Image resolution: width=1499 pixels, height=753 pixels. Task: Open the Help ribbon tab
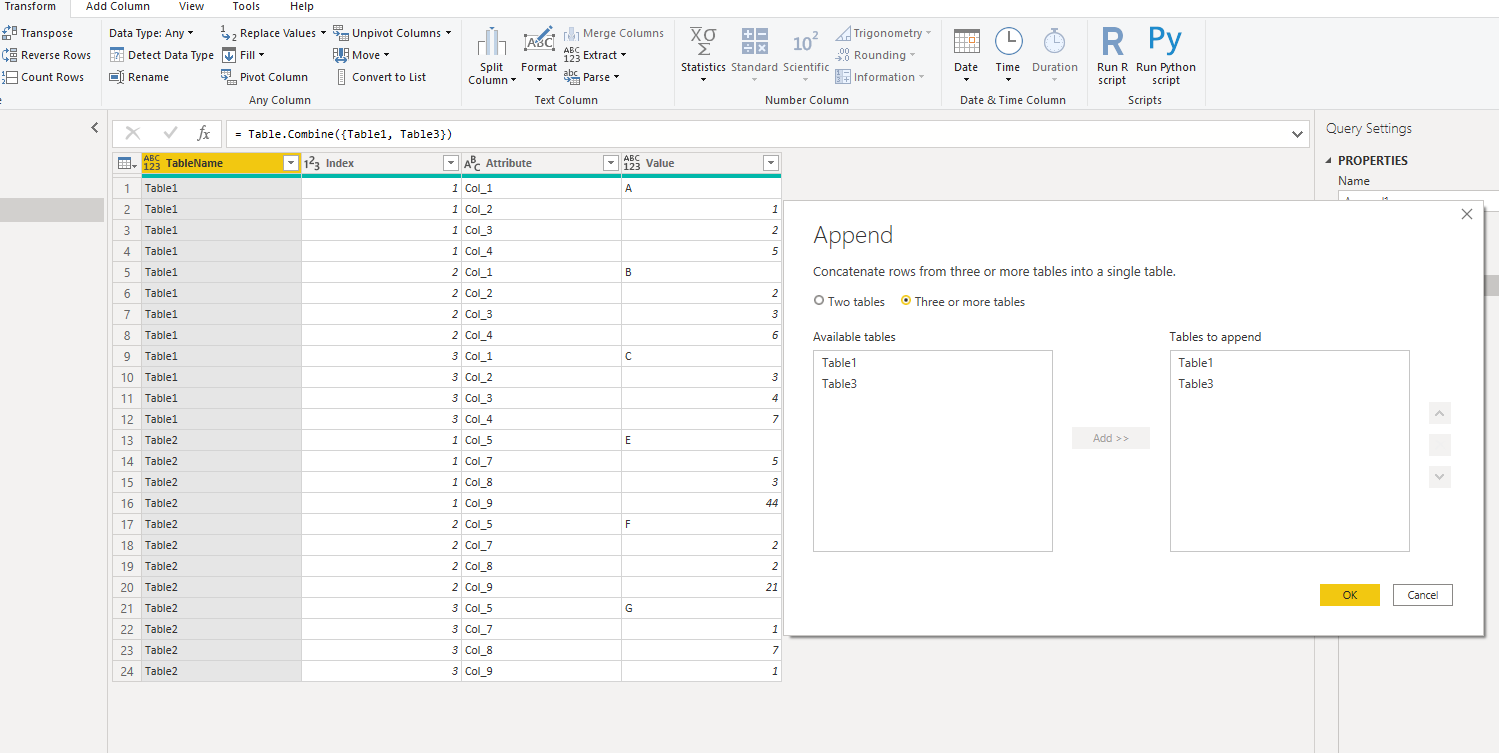coord(301,7)
